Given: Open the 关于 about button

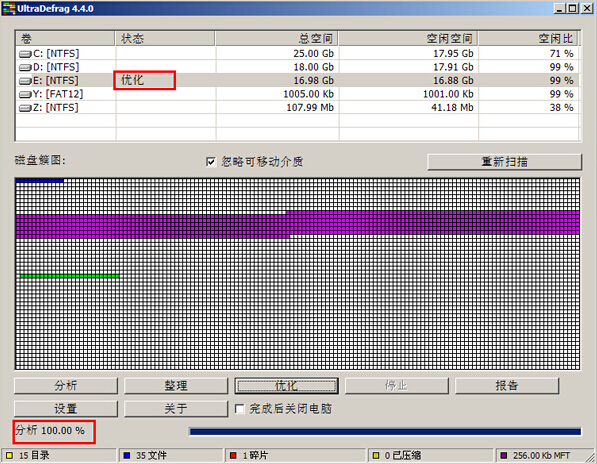Looking at the screenshot, I should click(x=176, y=409).
